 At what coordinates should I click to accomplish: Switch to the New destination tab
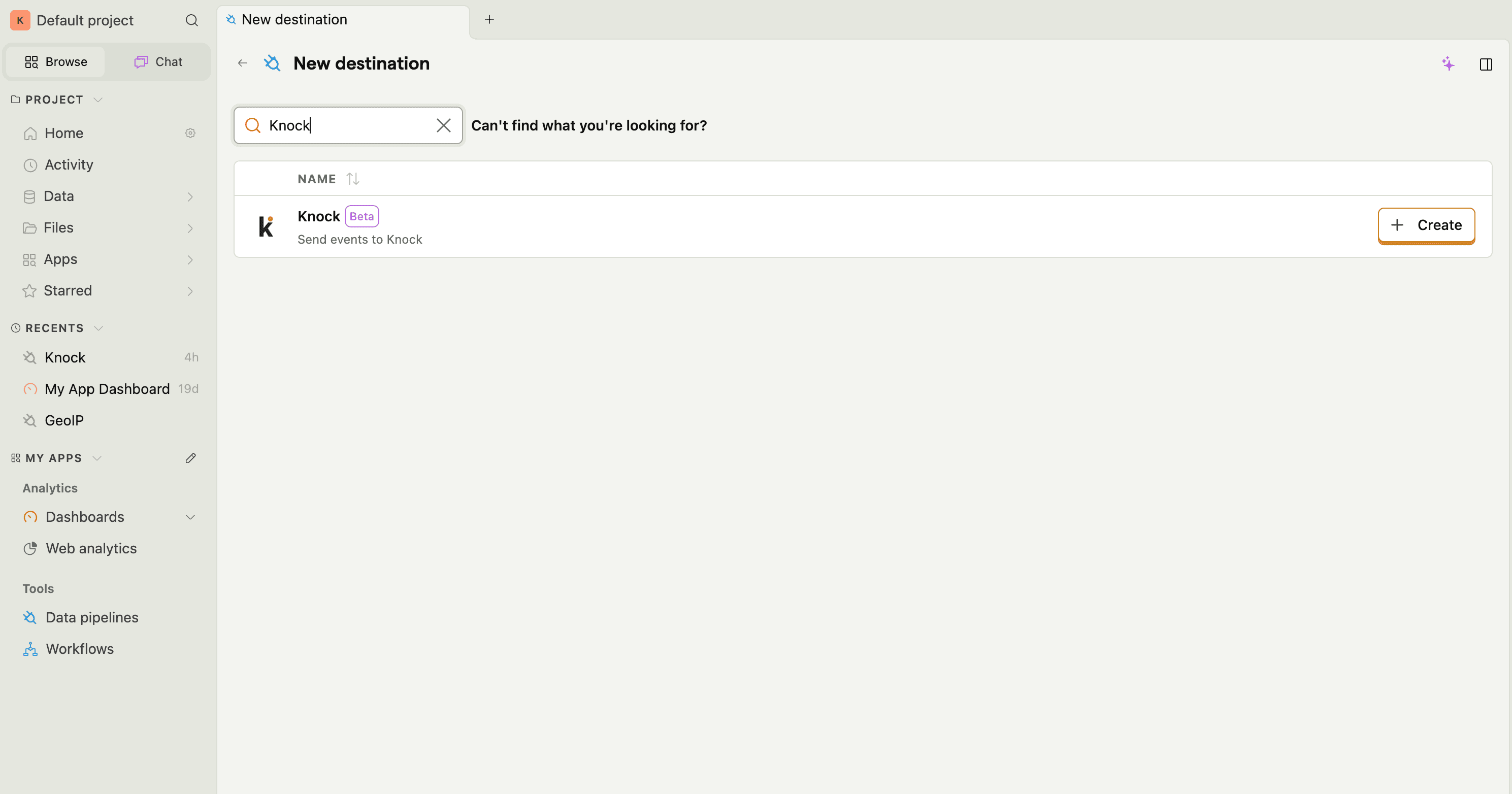point(293,19)
